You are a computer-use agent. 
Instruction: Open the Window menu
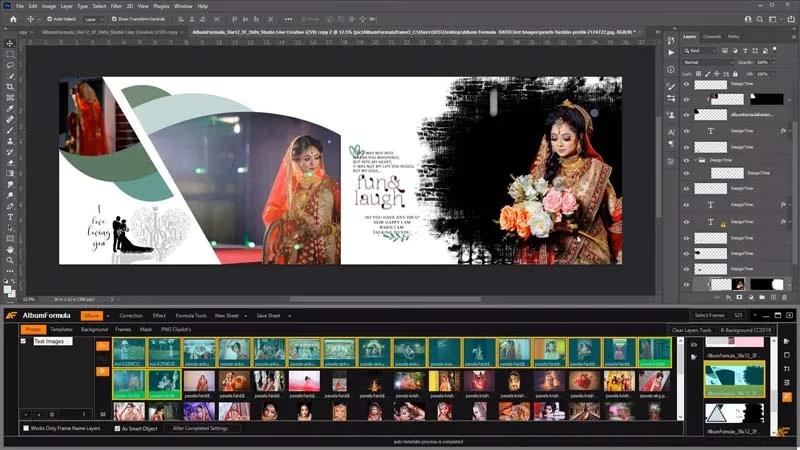[183, 6]
